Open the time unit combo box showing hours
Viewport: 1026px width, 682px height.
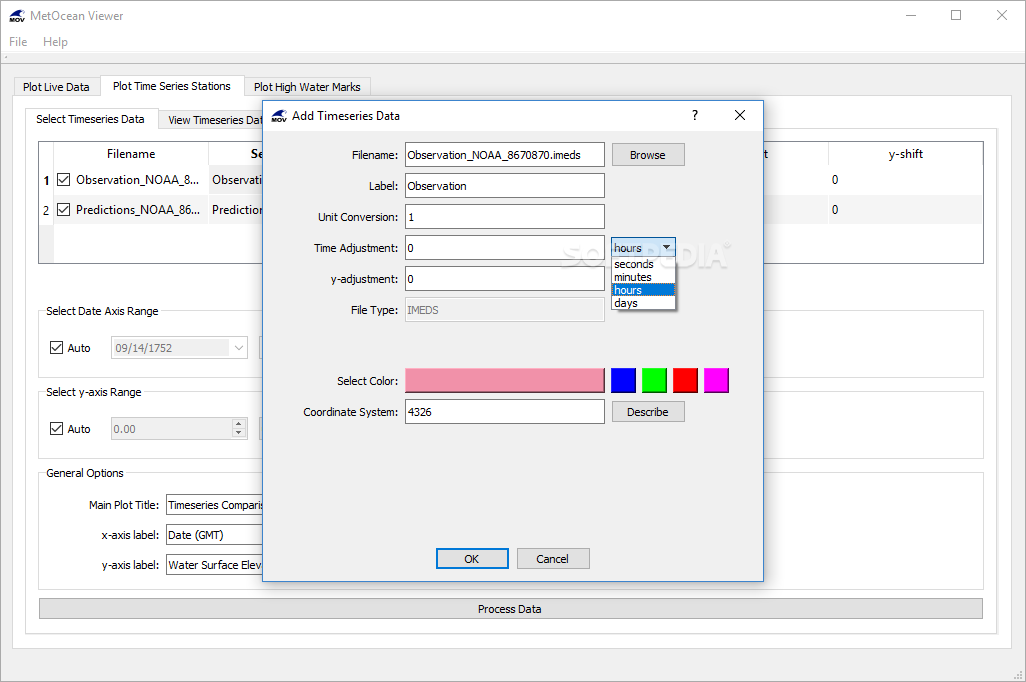pyautogui.click(x=643, y=247)
